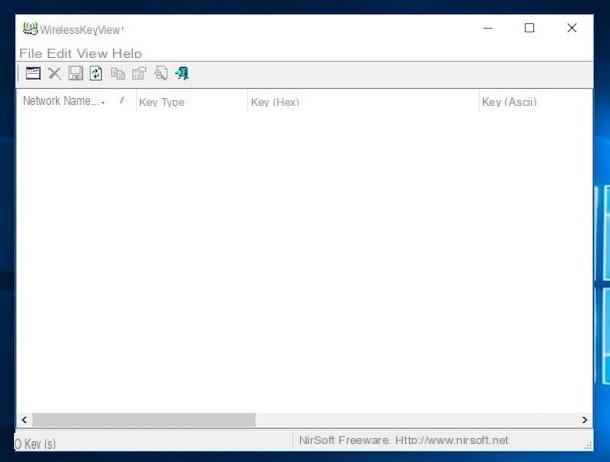610x462 pixels.
Task: Click the horizontal scrollbar left arrow
Action: tap(25, 420)
